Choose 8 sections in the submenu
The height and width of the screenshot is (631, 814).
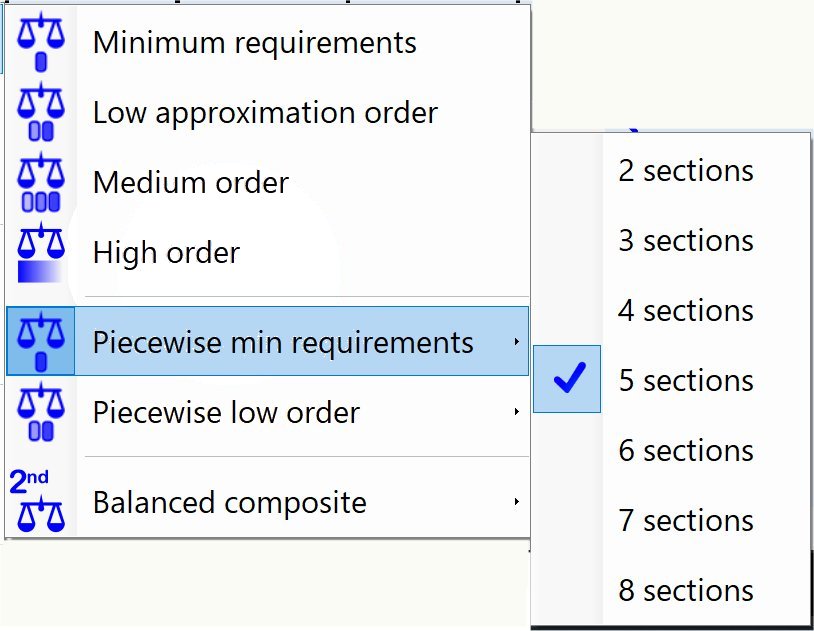coord(686,591)
